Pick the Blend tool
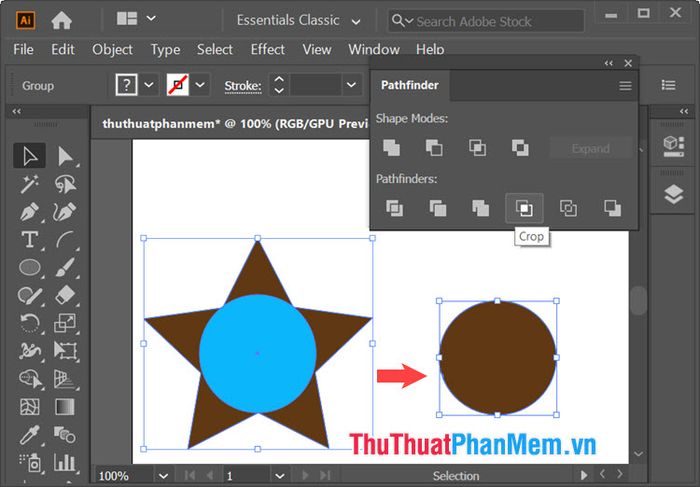The image size is (700, 487). pos(65,435)
